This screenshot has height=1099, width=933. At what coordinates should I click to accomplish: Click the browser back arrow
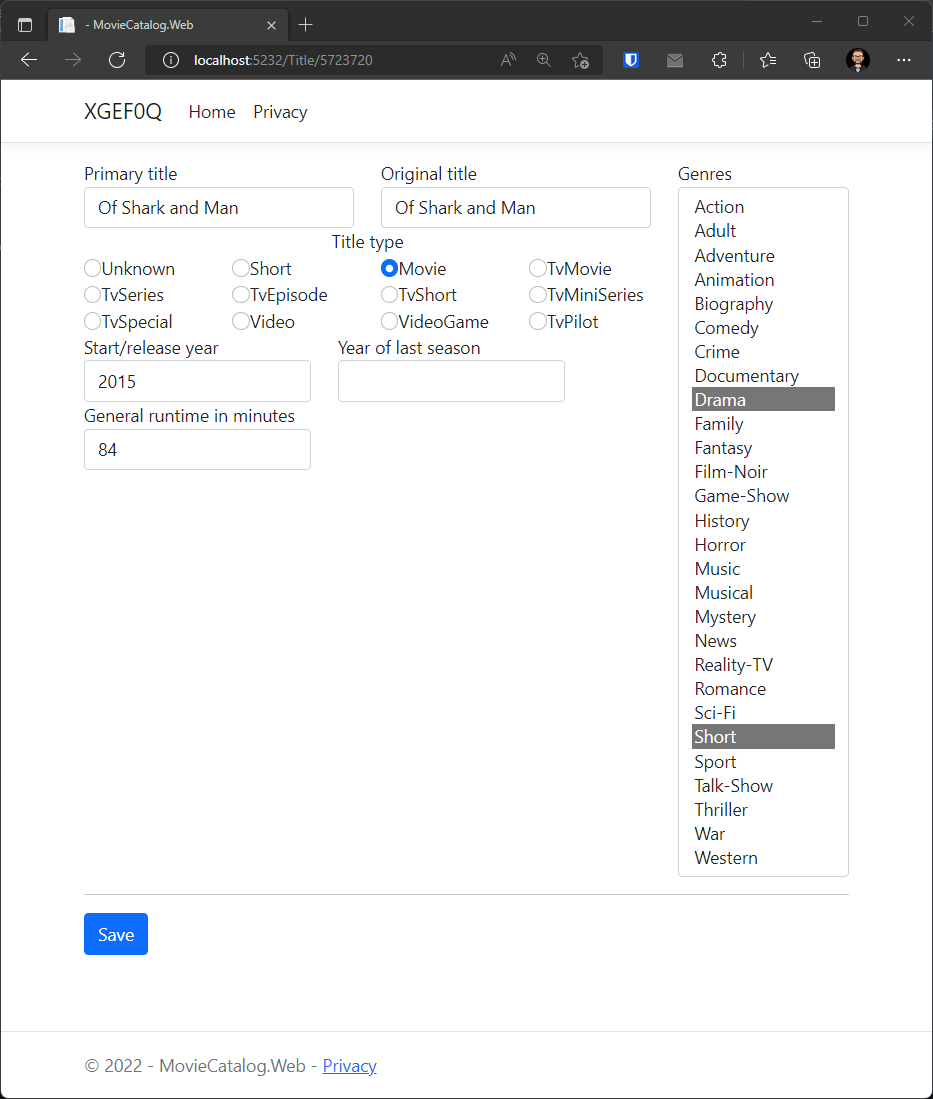(x=29, y=60)
